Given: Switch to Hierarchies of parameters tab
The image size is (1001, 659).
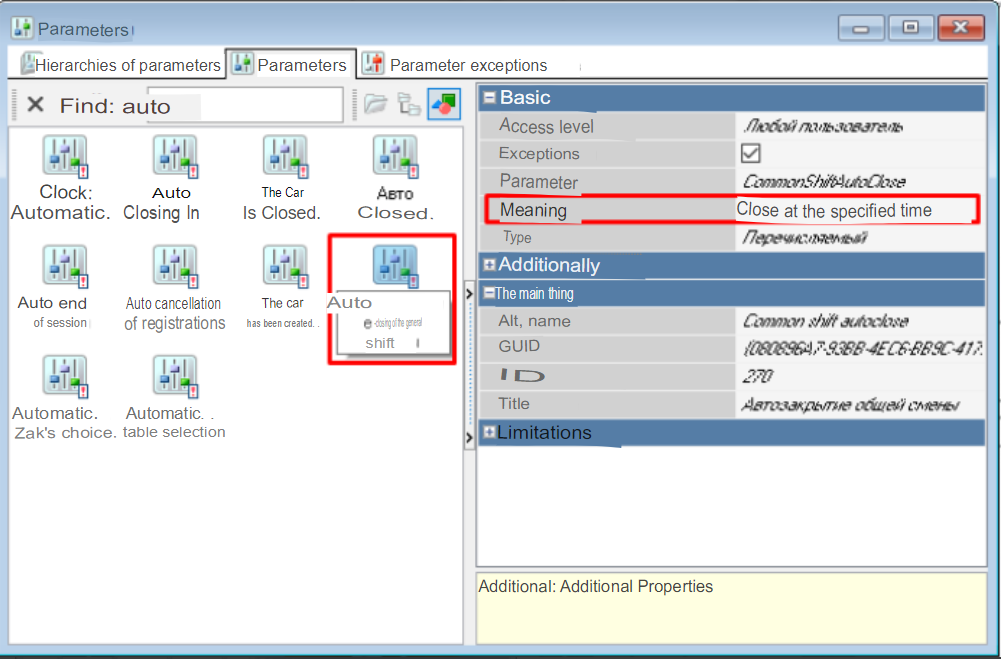Looking at the screenshot, I should point(122,65).
